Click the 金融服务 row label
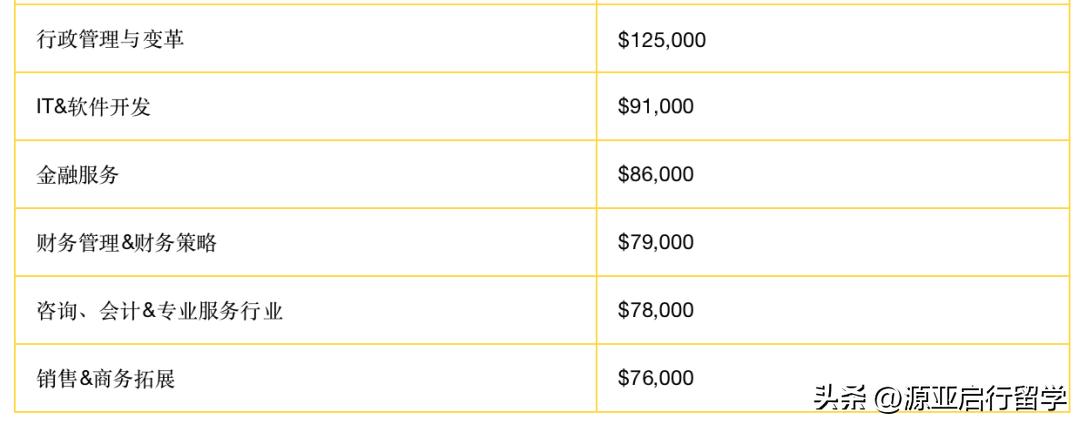Screen dimensions: 1080x425 (x=78, y=175)
